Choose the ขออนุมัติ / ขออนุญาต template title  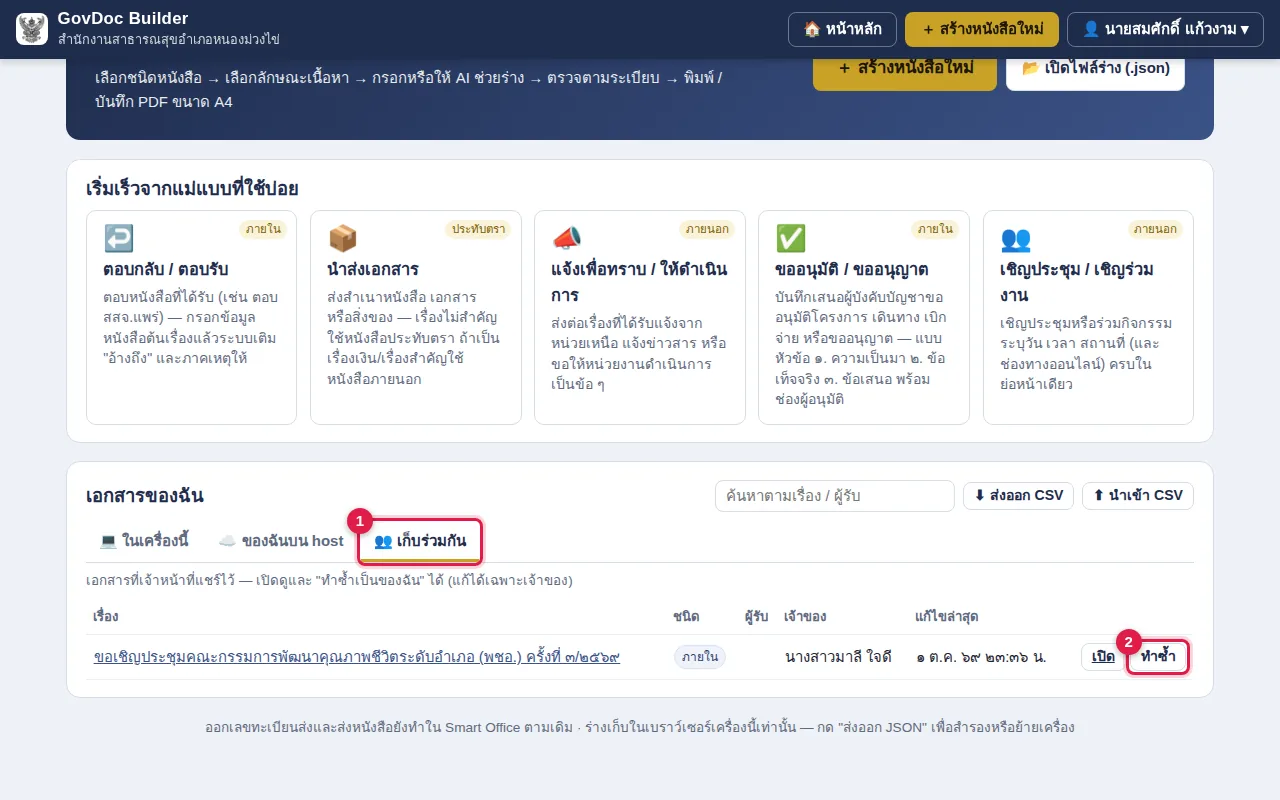(852, 269)
